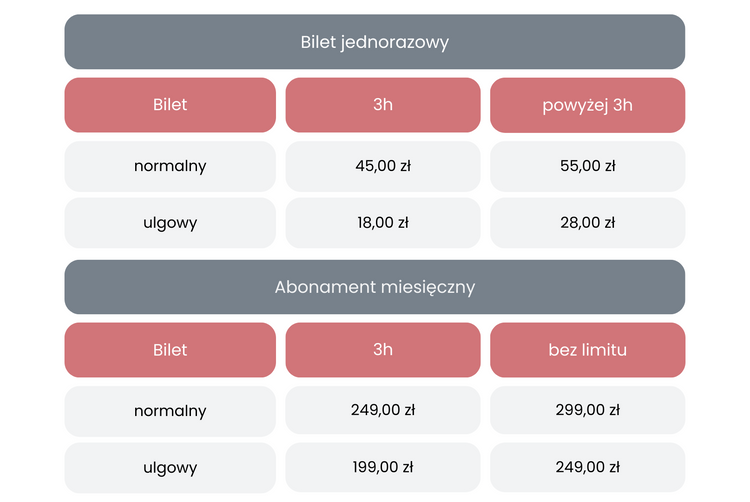Click the 18,00 zł price cell

[x=382, y=223]
